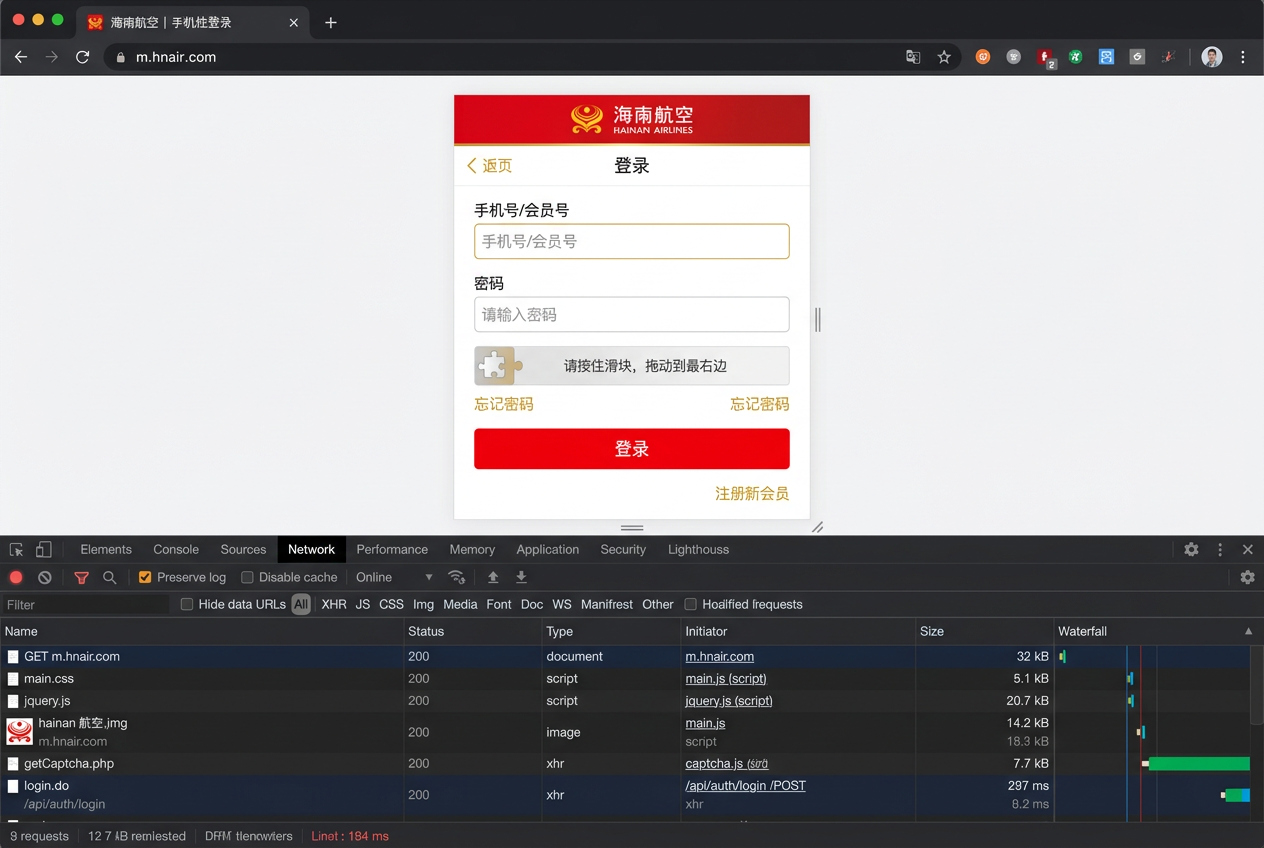Enable or disable Preserve log
The width and height of the screenshot is (1264, 848).
pos(145,577)
